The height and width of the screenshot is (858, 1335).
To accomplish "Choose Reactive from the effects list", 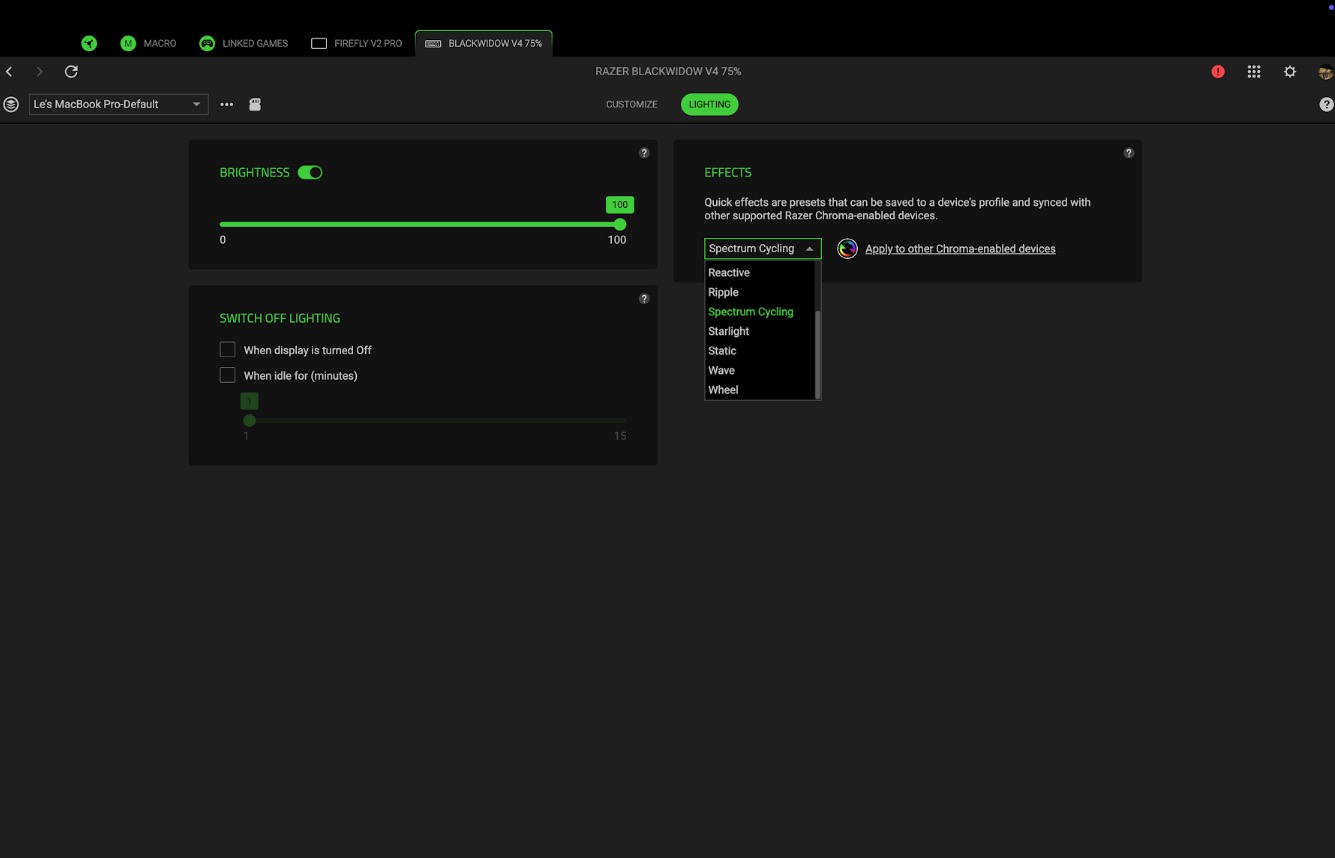I will tap(760, 273).
